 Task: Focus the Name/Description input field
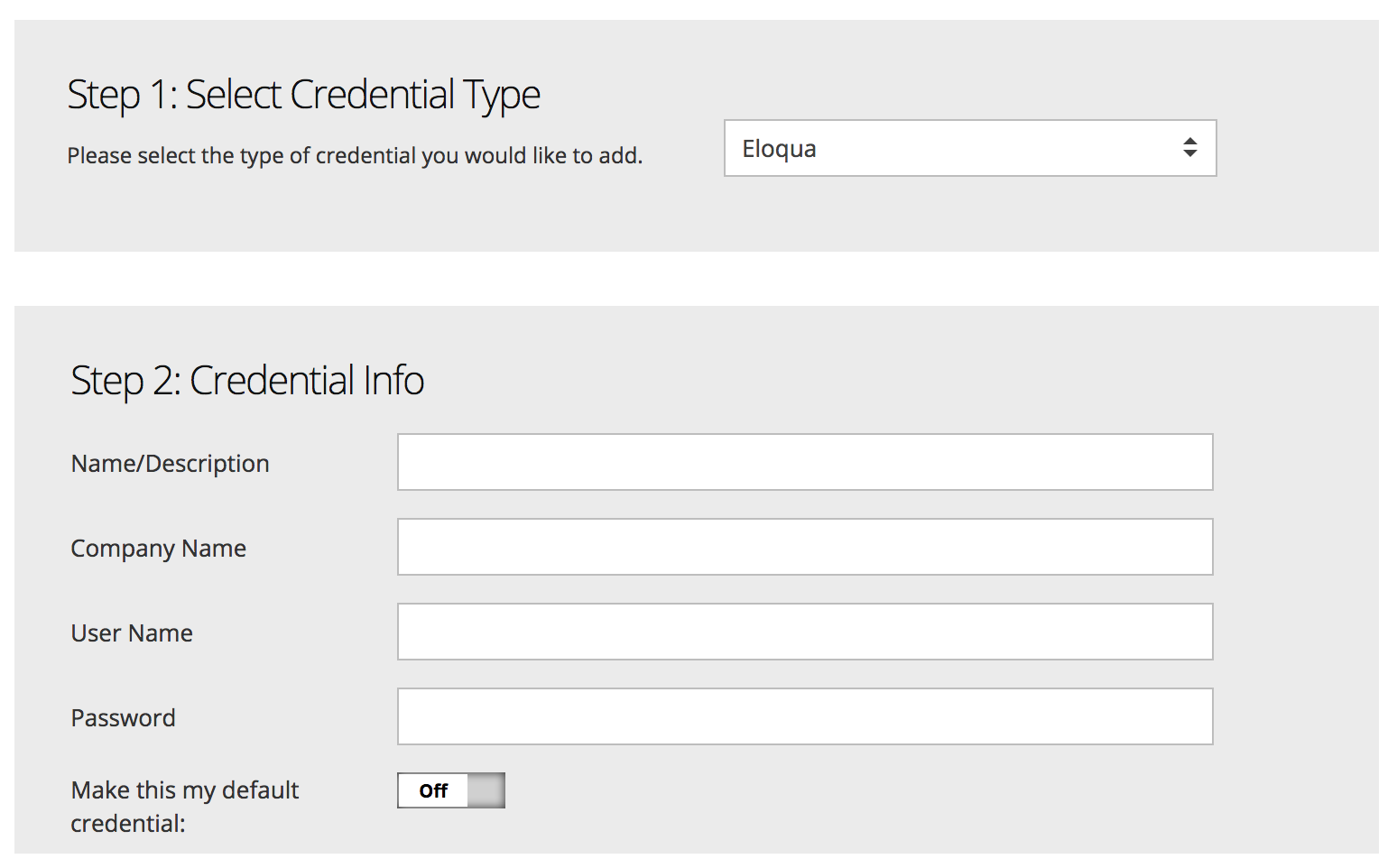pyautogui.click(x=805, y=462)
